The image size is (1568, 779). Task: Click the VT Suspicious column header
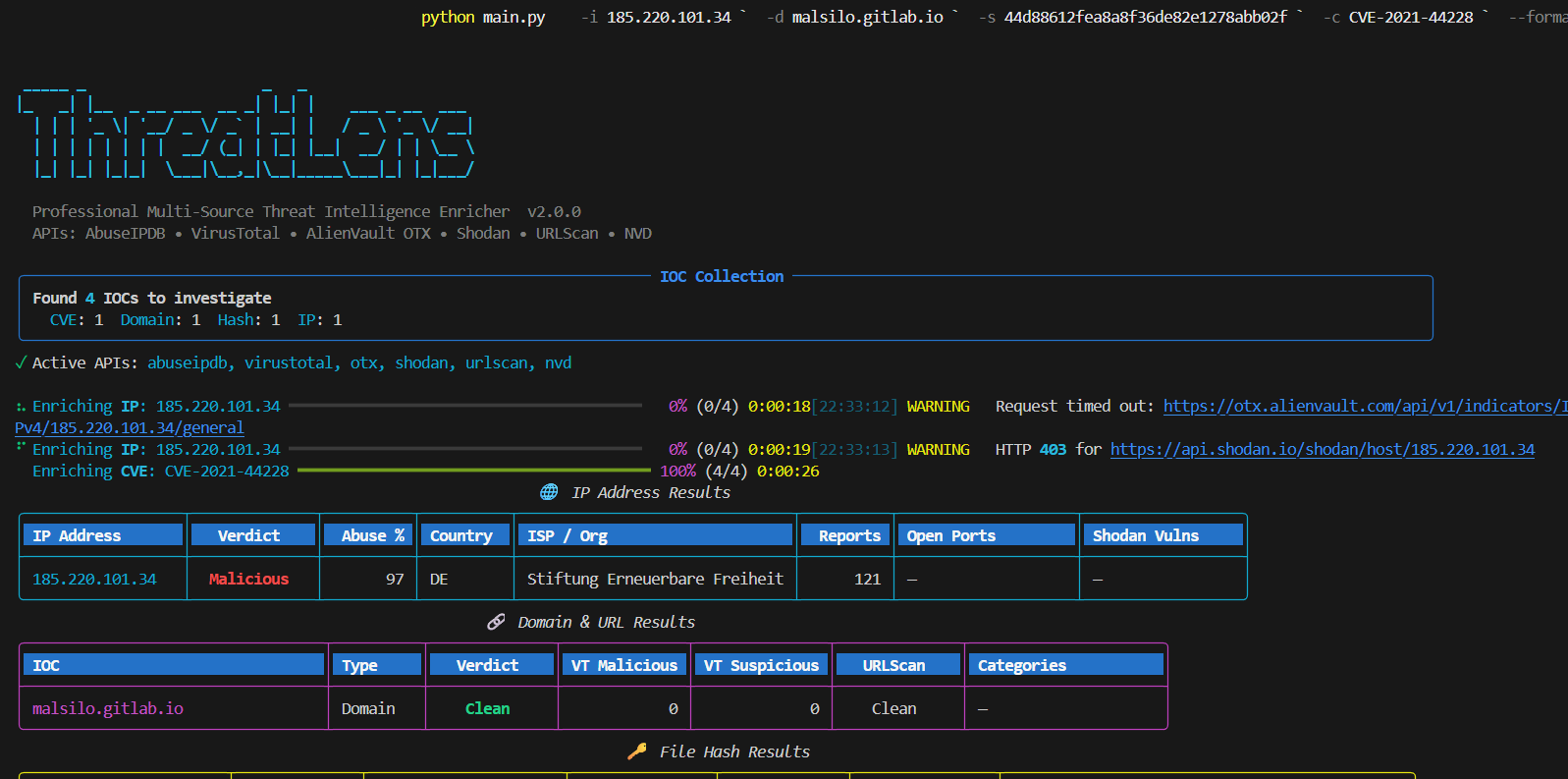(x=761, y=665)
